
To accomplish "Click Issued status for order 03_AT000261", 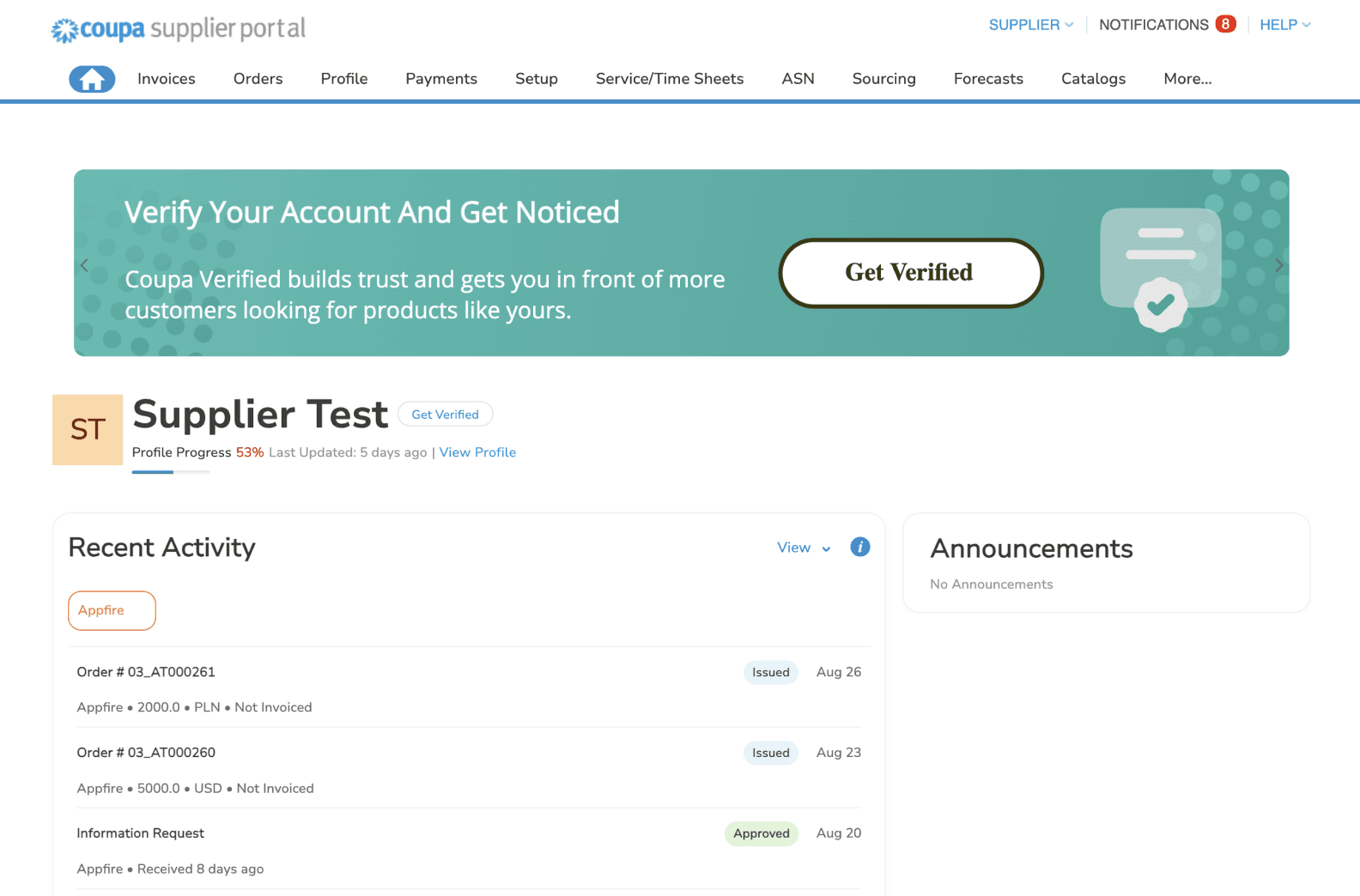I will 770,673.
